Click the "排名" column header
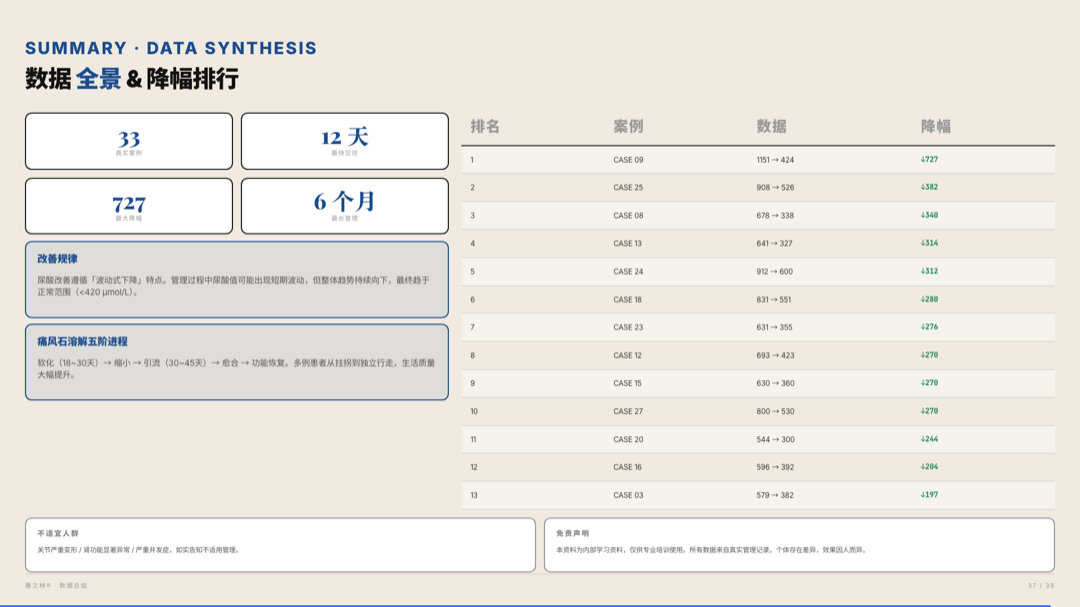Viewport: 1080px width, 607px height. [485, 126]
